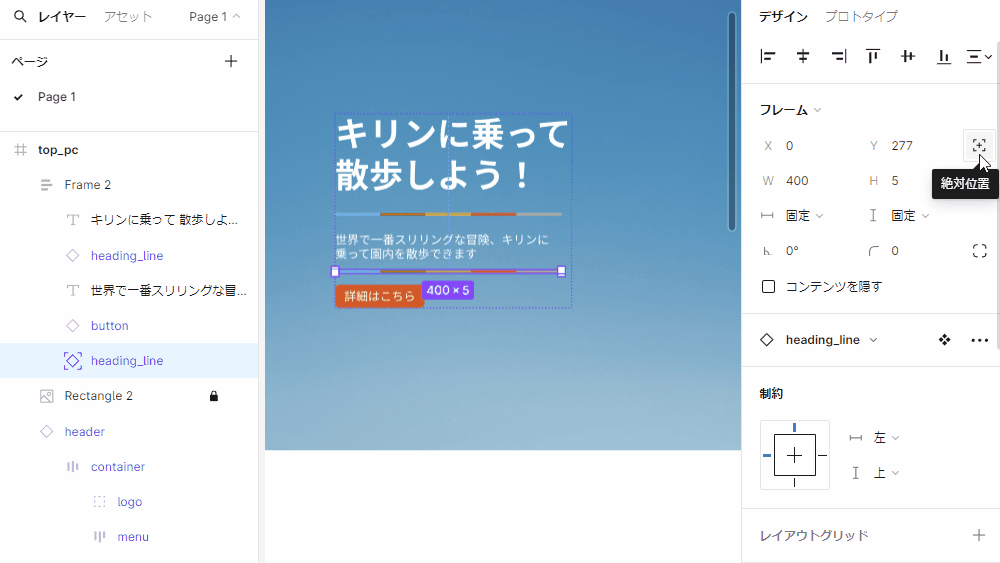Click the container horizontal layout icon

point(73,467)
